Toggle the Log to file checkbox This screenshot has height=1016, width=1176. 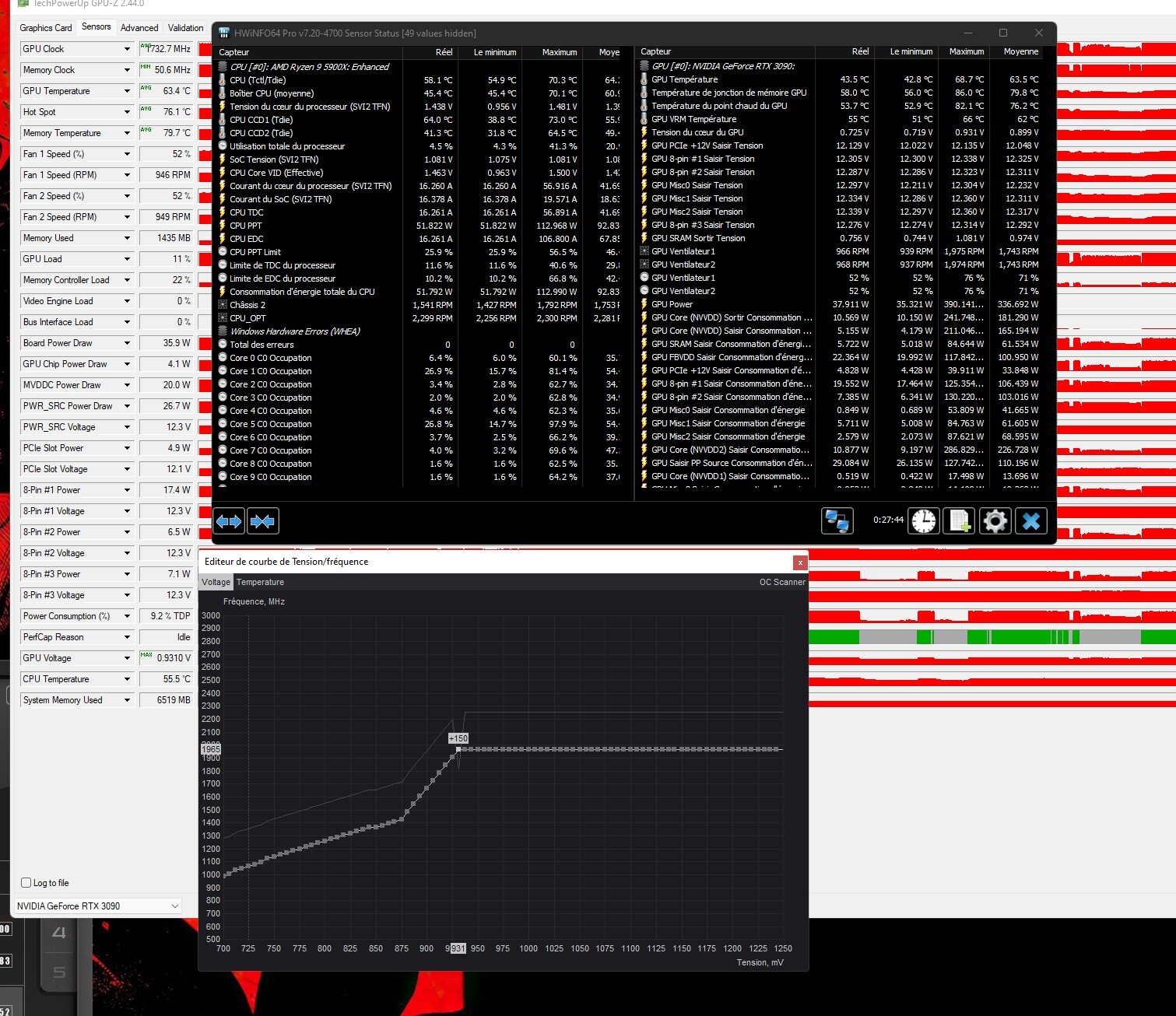[26, 883]
